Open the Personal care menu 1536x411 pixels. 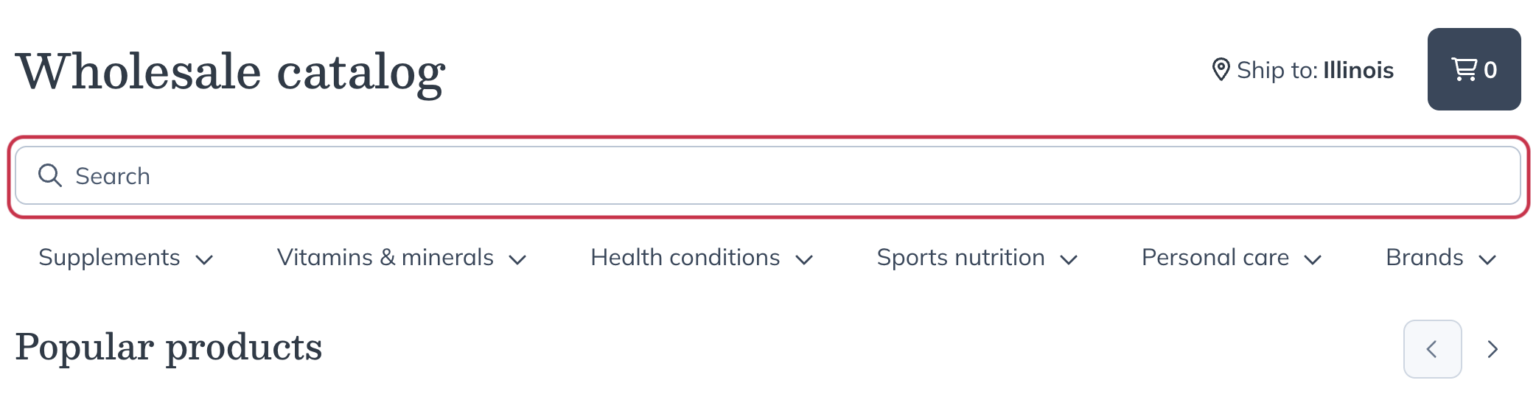1215,258
